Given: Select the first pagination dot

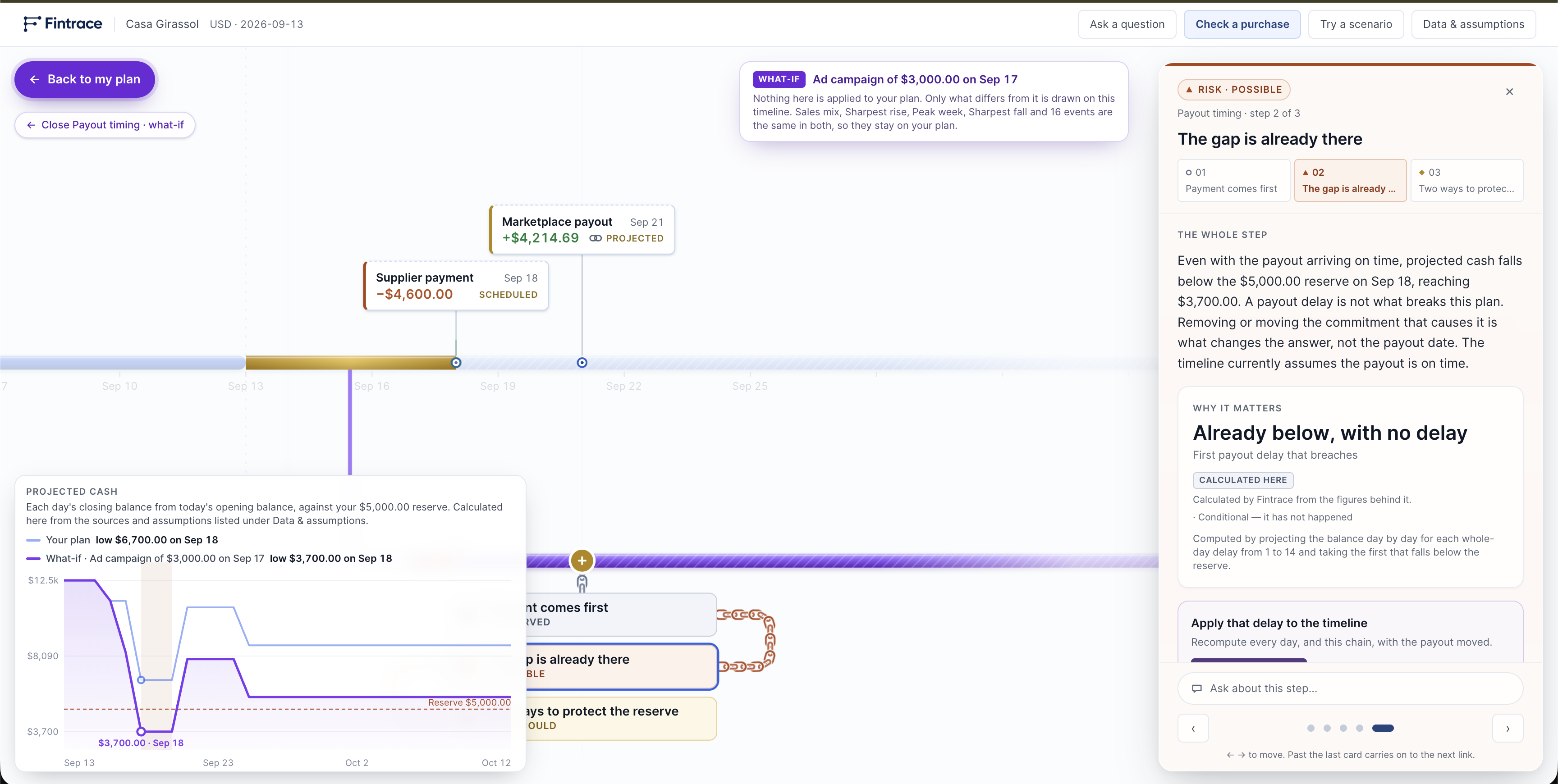Looking at the screenshot, I should tap(1311, 729).
